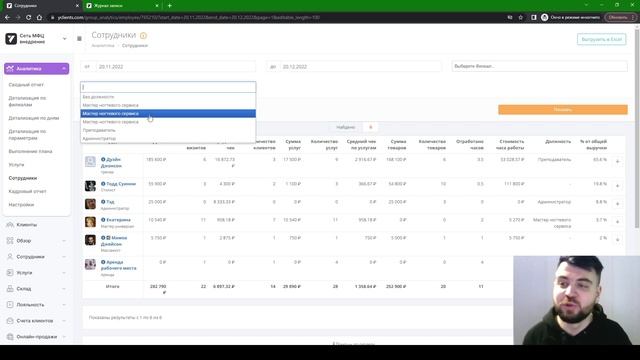Open Екатерина employee link
This screenshot has width=640, height=360.
point(118,220)
